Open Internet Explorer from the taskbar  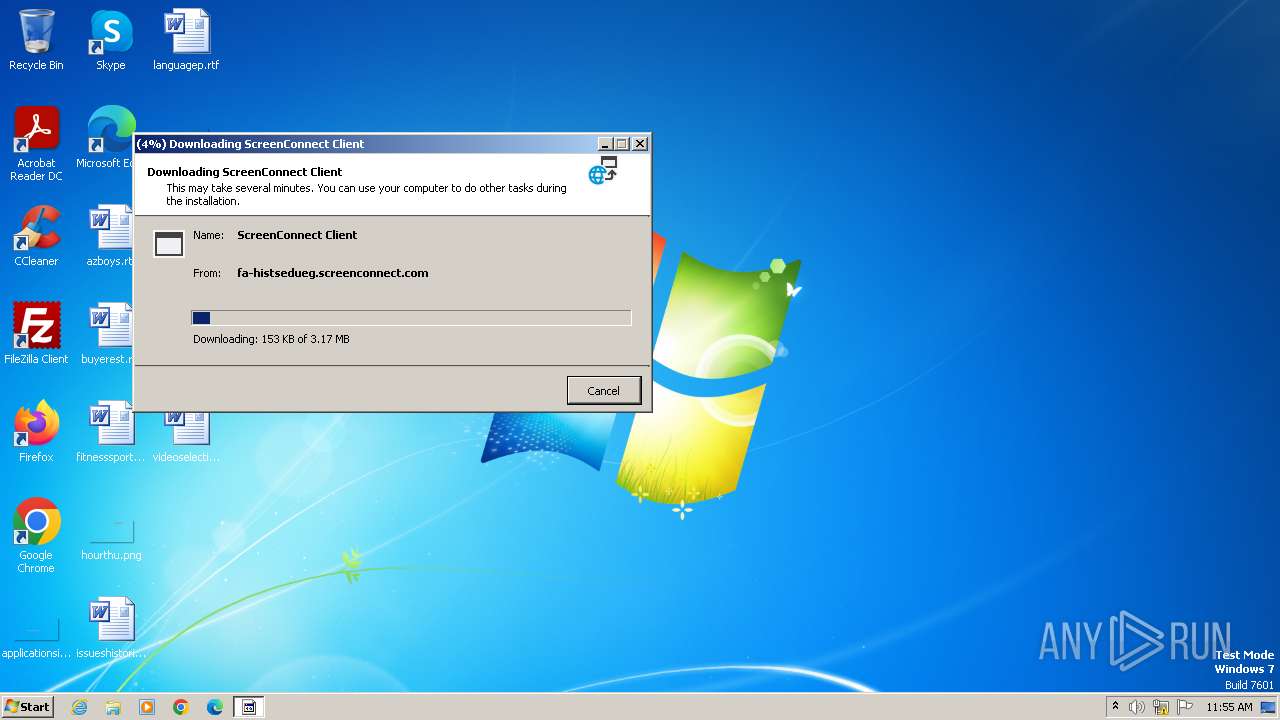[79, 707]
